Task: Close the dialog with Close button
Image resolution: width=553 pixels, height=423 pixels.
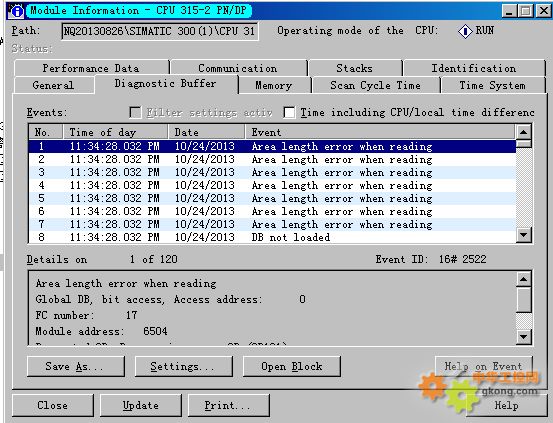Action: pyautogui.click(x=53, y=405)
